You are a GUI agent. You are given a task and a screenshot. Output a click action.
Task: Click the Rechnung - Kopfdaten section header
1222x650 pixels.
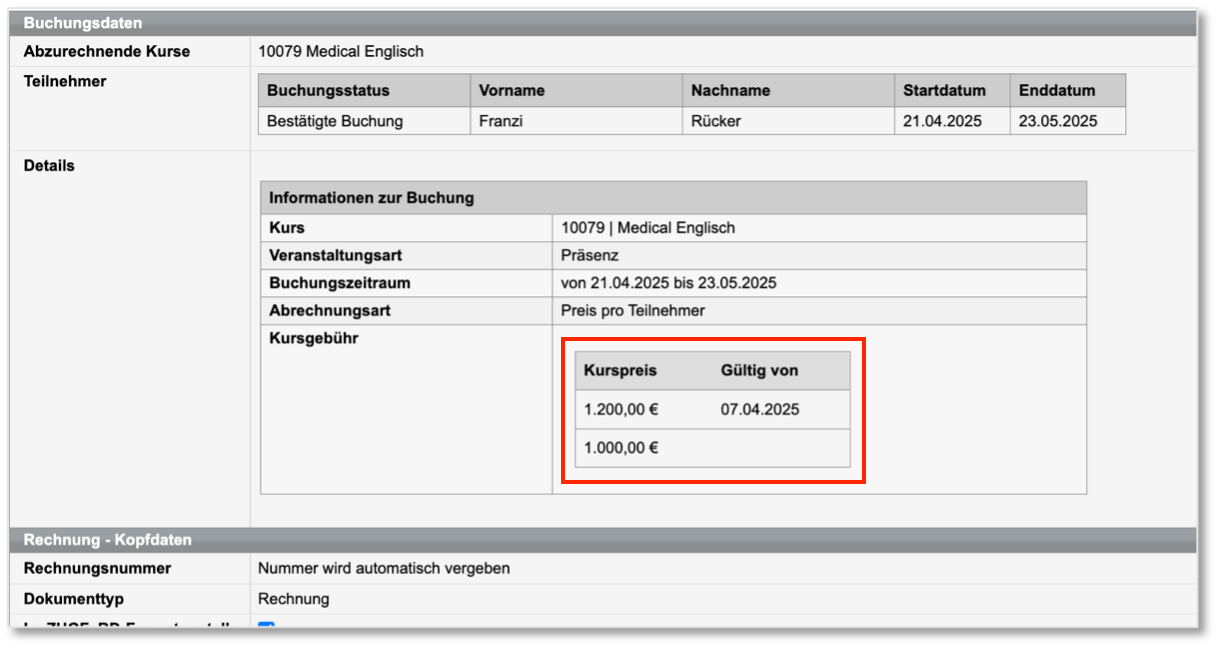coord(107,539)
